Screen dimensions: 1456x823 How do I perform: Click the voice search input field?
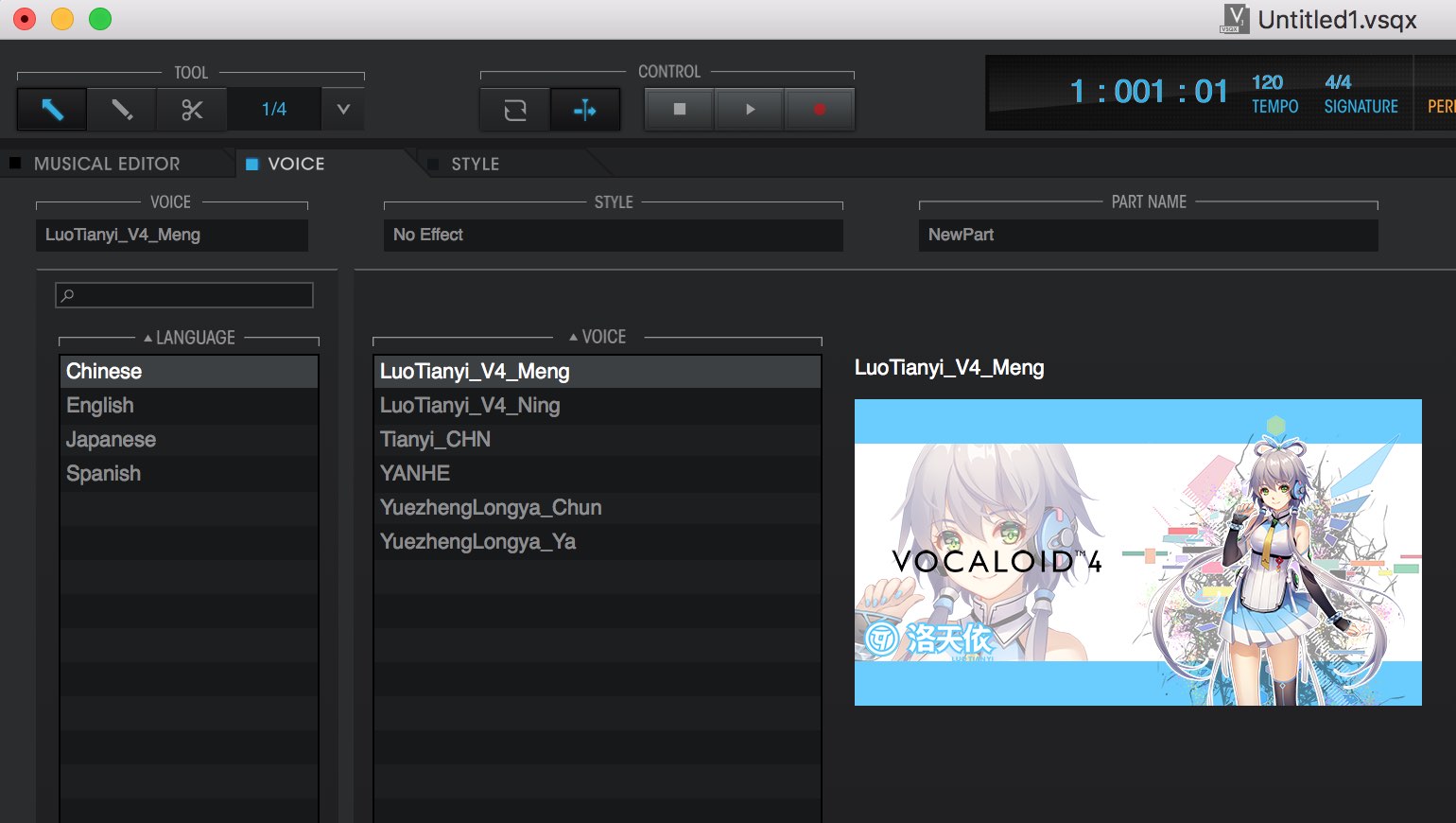[x=184, y=295]
